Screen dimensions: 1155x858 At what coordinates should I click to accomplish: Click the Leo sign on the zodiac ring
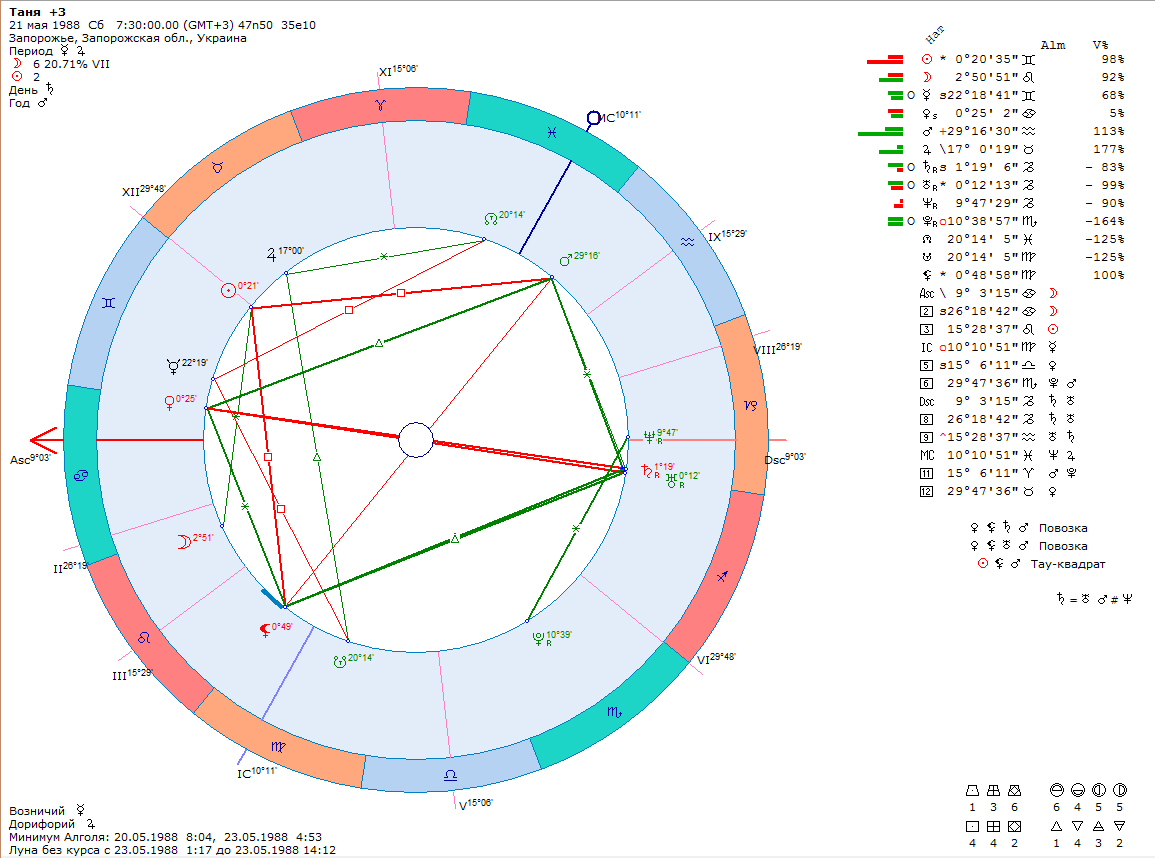pos(144,637)
